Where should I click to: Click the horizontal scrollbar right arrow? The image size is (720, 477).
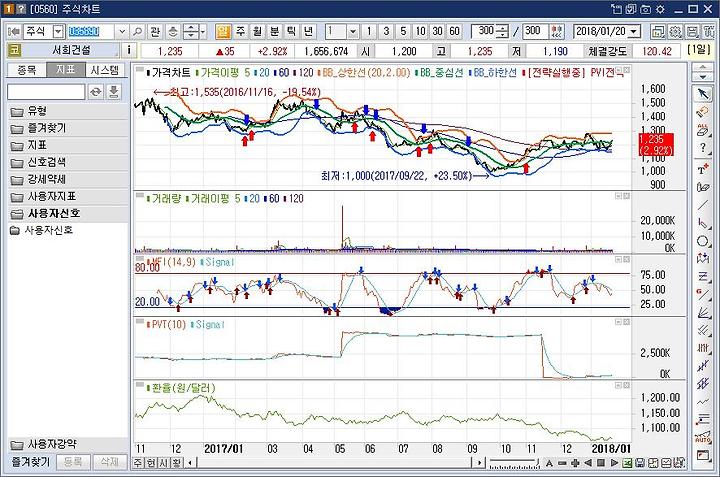(x=479, y=463)
